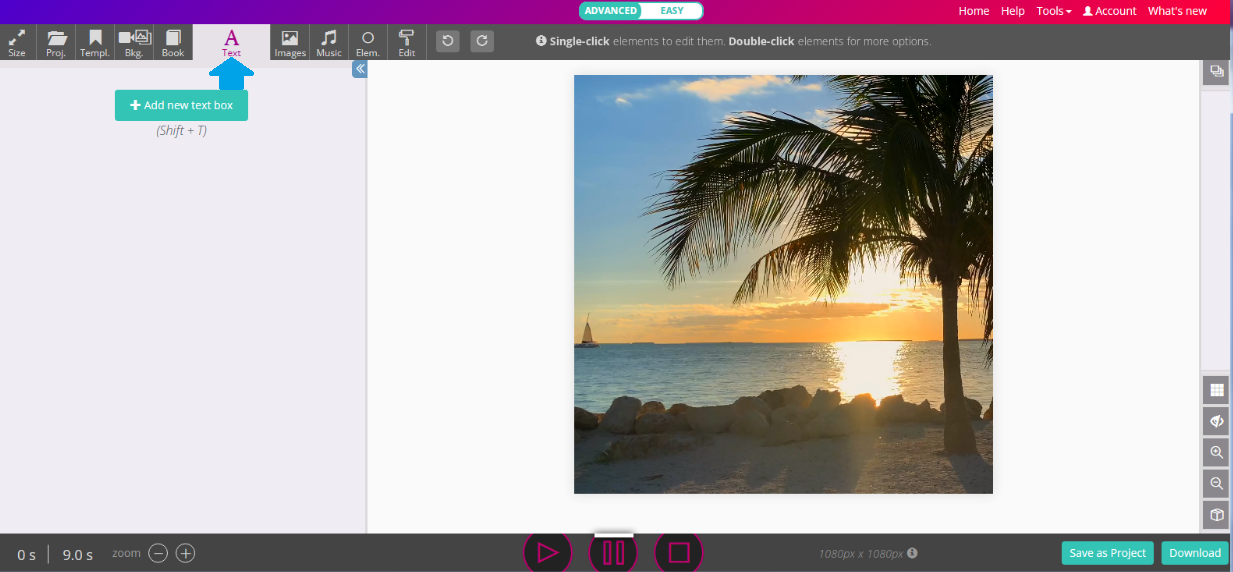
Task: Click the Undo arrow button
Action: click(448, 41)
